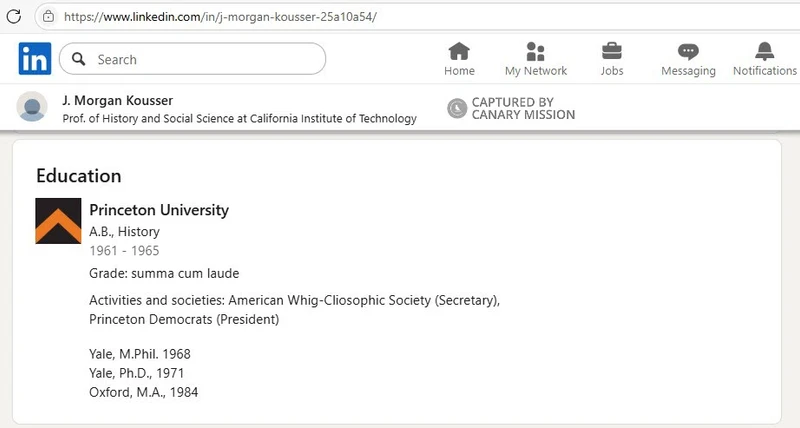Viewport: 800px width, 428px height.
Task: Open the Notifications bell icon
Action: (x=764, y=51)
